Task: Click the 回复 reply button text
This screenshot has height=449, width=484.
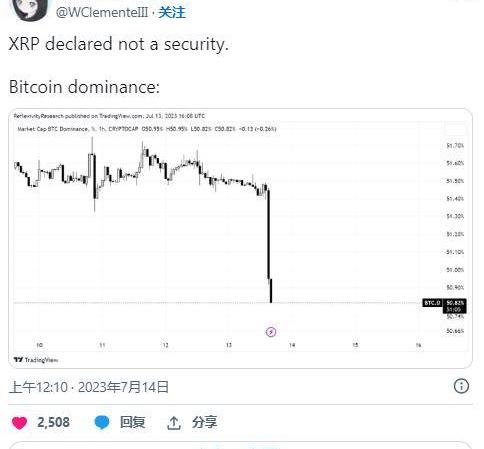Action: pos(133,422)
